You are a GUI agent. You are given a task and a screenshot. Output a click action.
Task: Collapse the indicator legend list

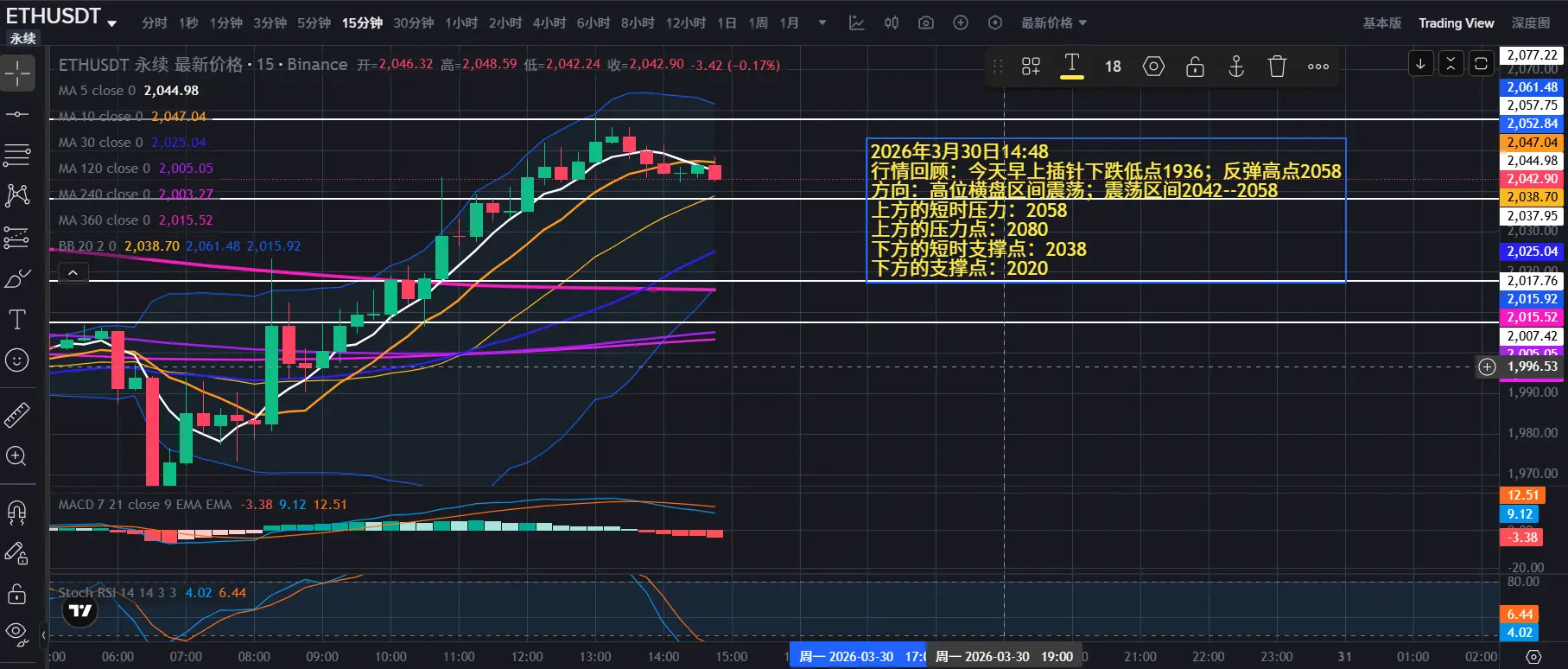point(73,273)
